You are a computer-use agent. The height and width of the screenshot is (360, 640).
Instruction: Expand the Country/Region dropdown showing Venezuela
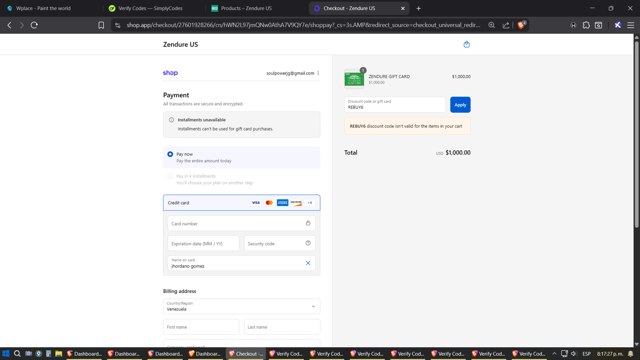242,307
